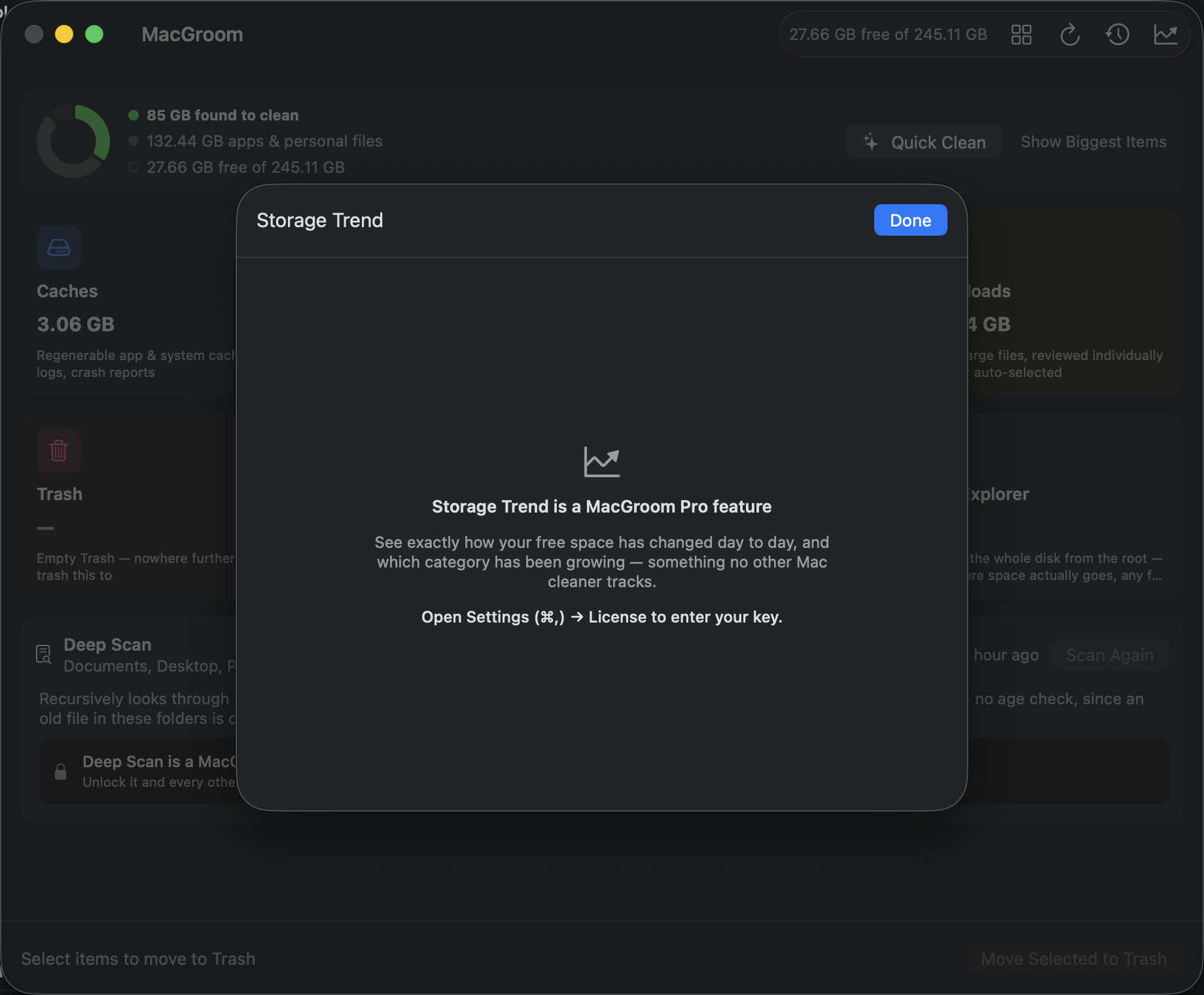Open the history clock icon in toolbar
The image size is (1204, 995).
tap(1118, 35)
